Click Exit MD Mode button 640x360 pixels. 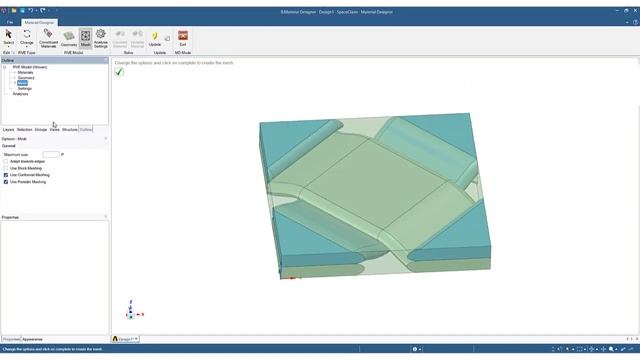point(183,38)
